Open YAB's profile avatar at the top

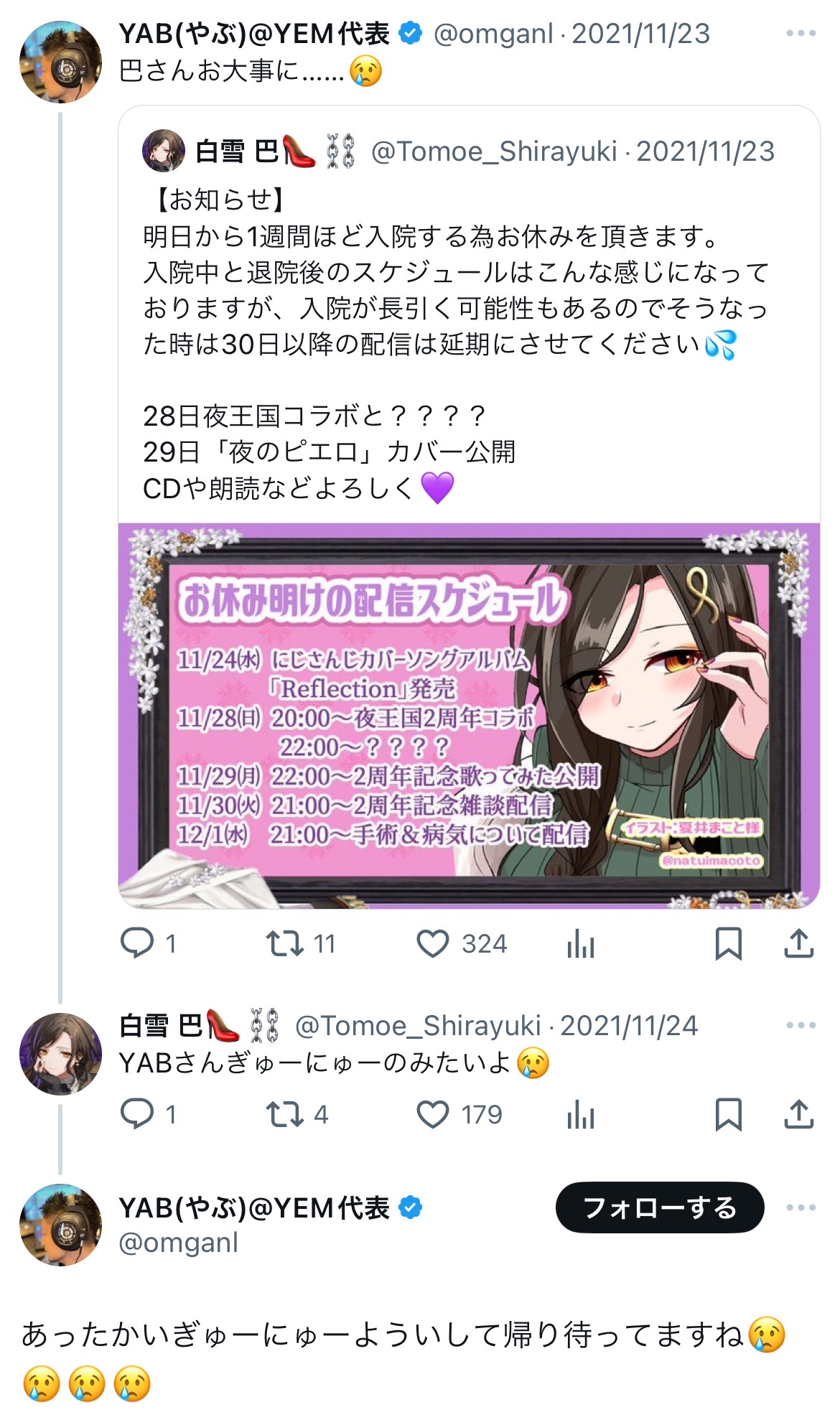point(60,62)
